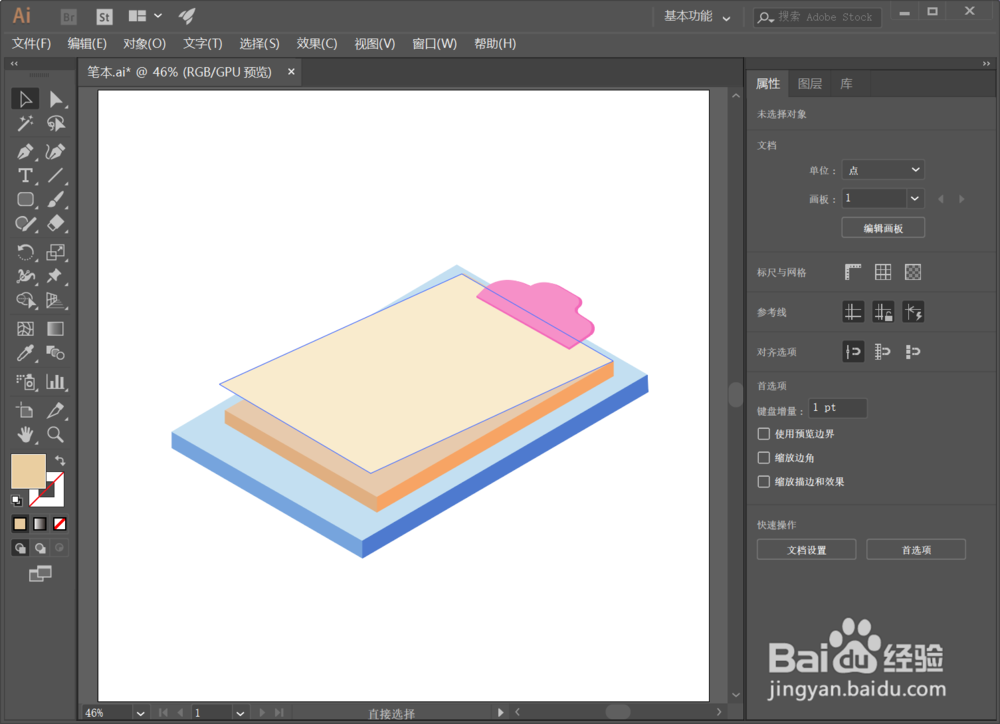Swap fill and stroke colors
Image resolution: width=1000 pixels, height=724 pixels.
60,461
